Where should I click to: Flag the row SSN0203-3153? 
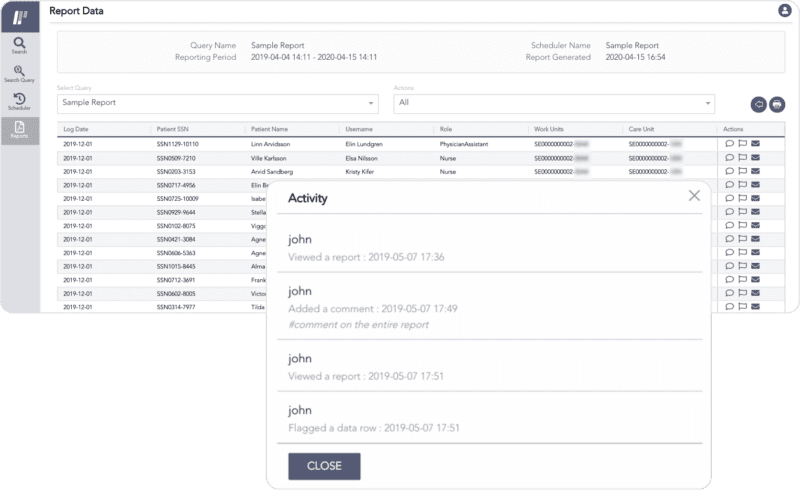[x=743, y=171]
